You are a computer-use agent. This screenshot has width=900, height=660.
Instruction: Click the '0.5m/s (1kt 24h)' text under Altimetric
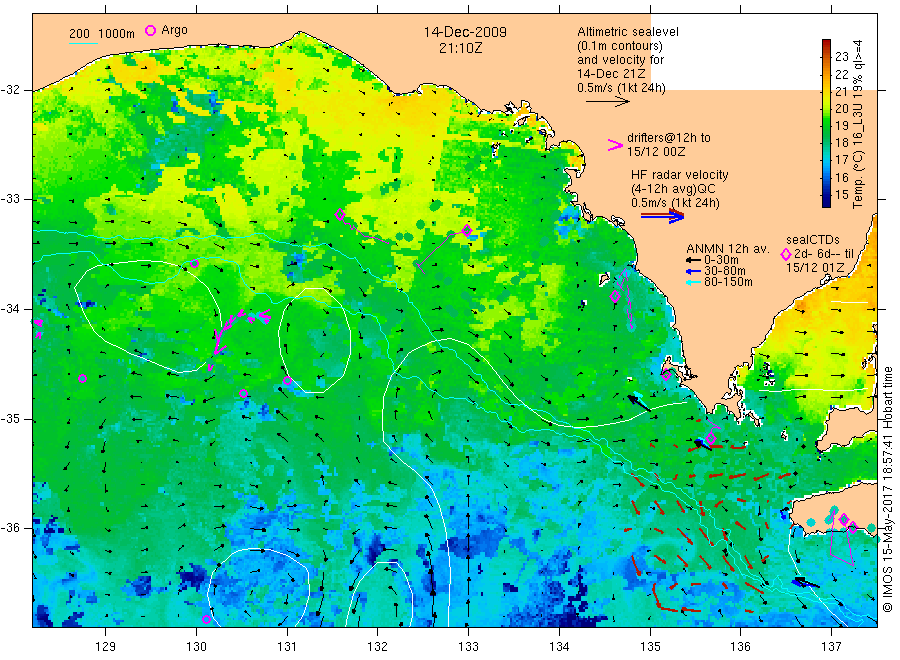(x=621, y=88)
